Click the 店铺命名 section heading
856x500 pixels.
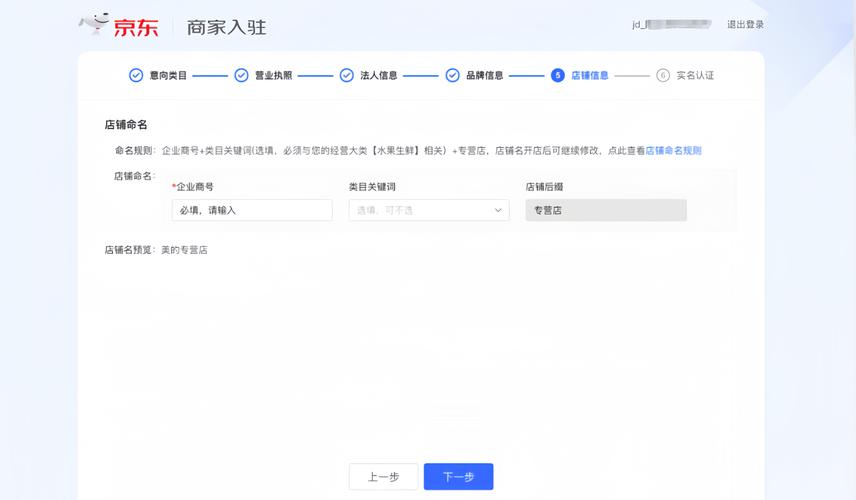[x=126, y=125]
